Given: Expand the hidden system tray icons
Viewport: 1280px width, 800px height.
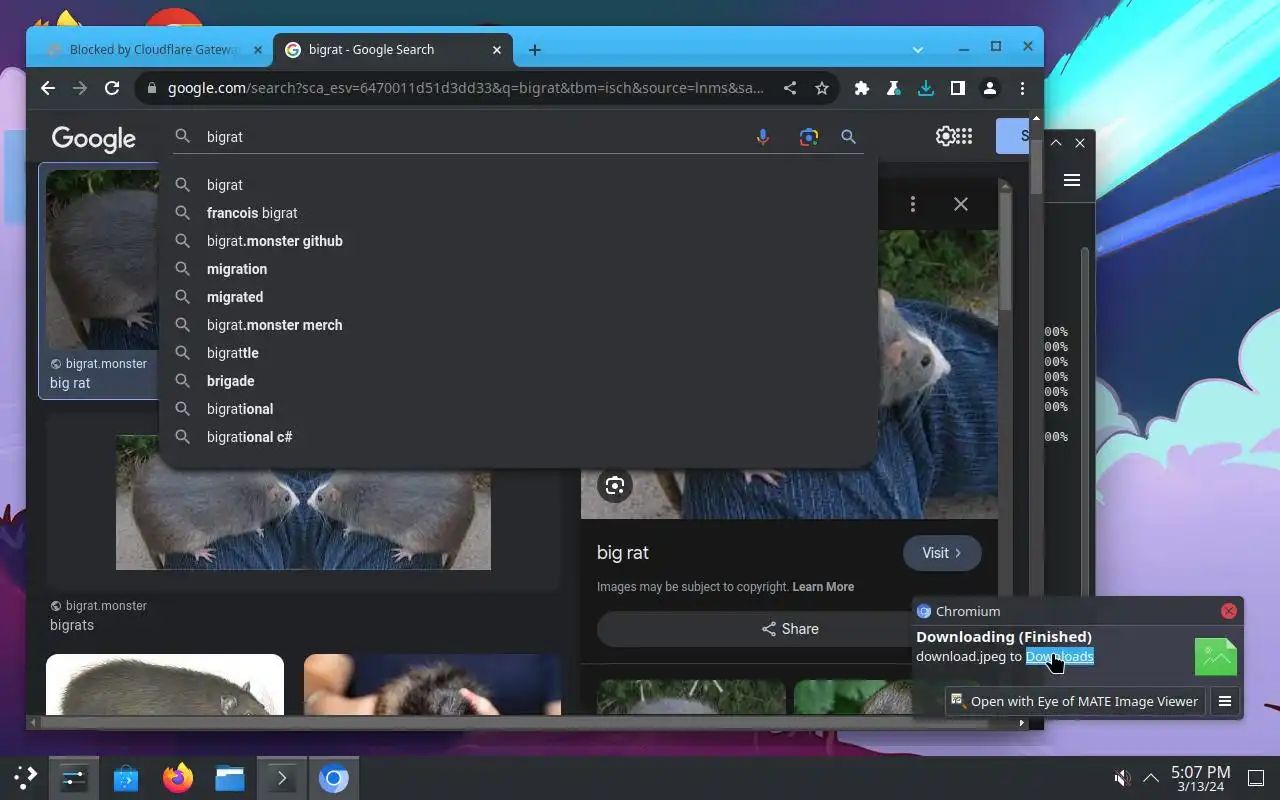Looking at the screenshot, I should click(1151, 778).
